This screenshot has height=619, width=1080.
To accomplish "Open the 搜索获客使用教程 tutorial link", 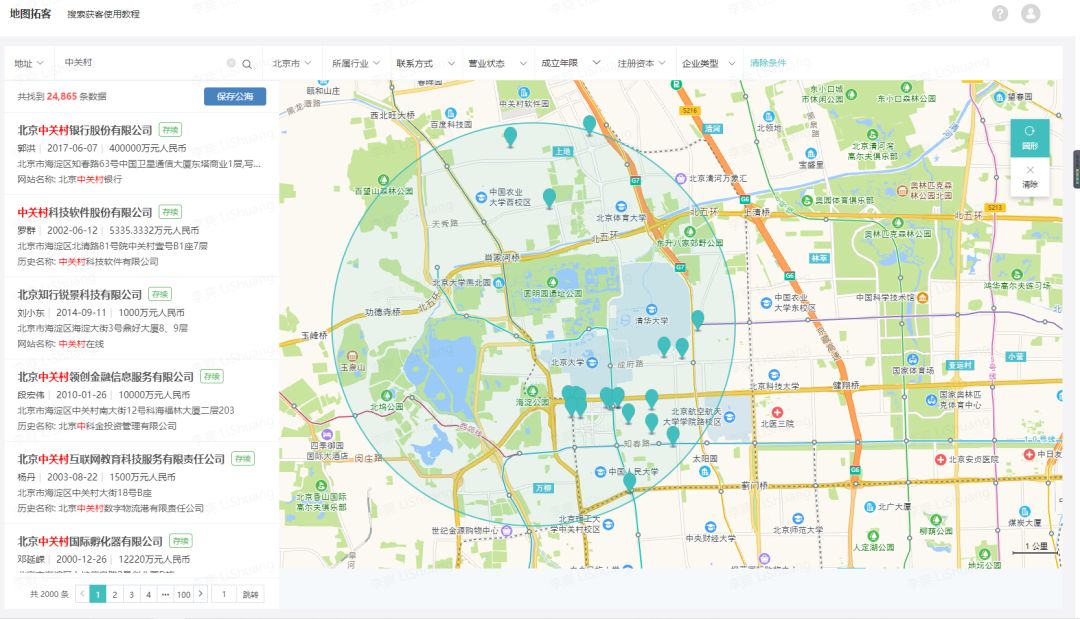I will (x=103, y=14).
